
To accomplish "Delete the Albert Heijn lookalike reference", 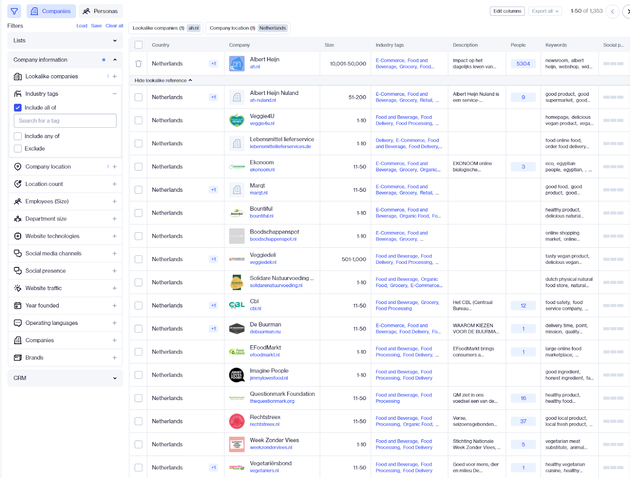I will 138,64.
